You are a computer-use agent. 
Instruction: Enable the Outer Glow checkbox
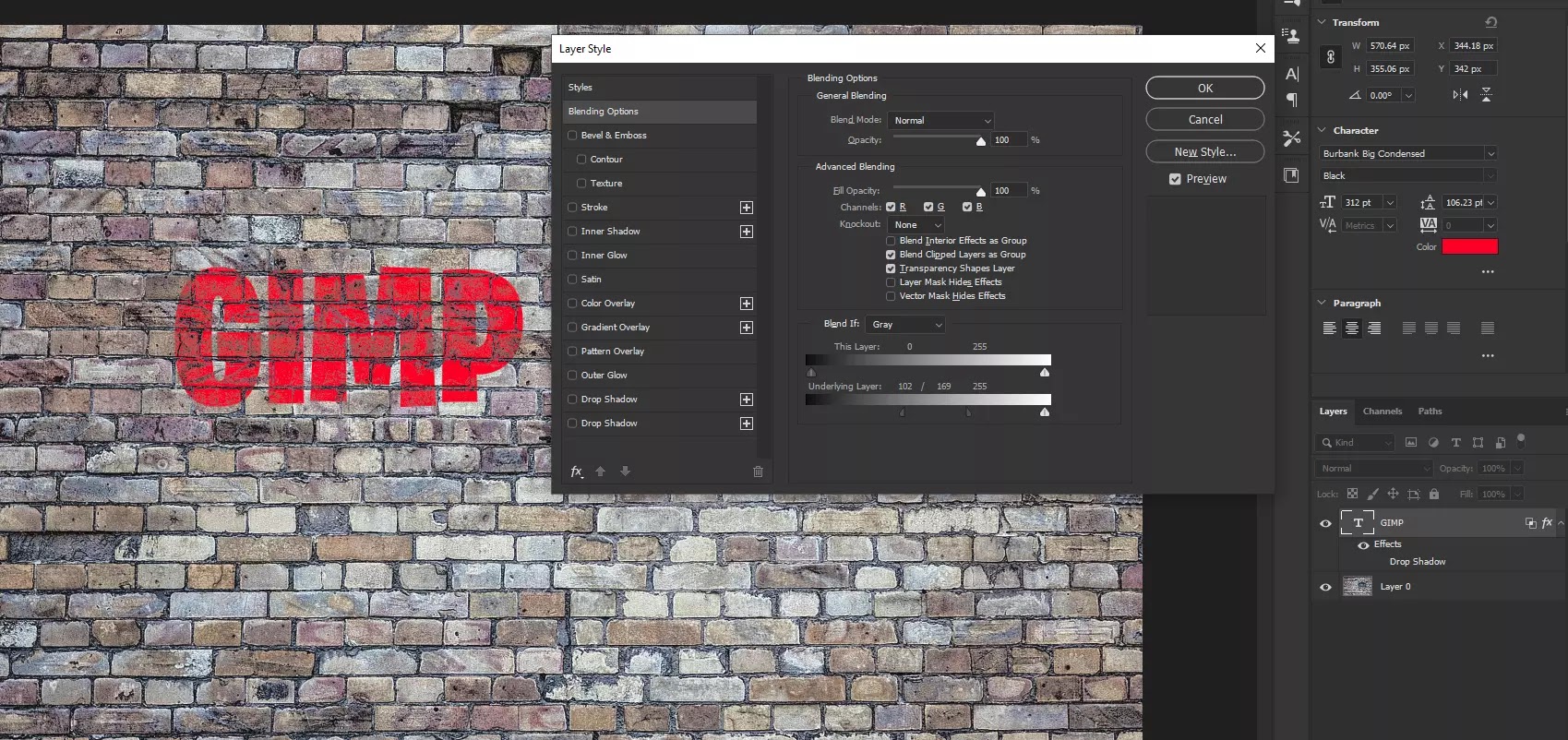572,376
